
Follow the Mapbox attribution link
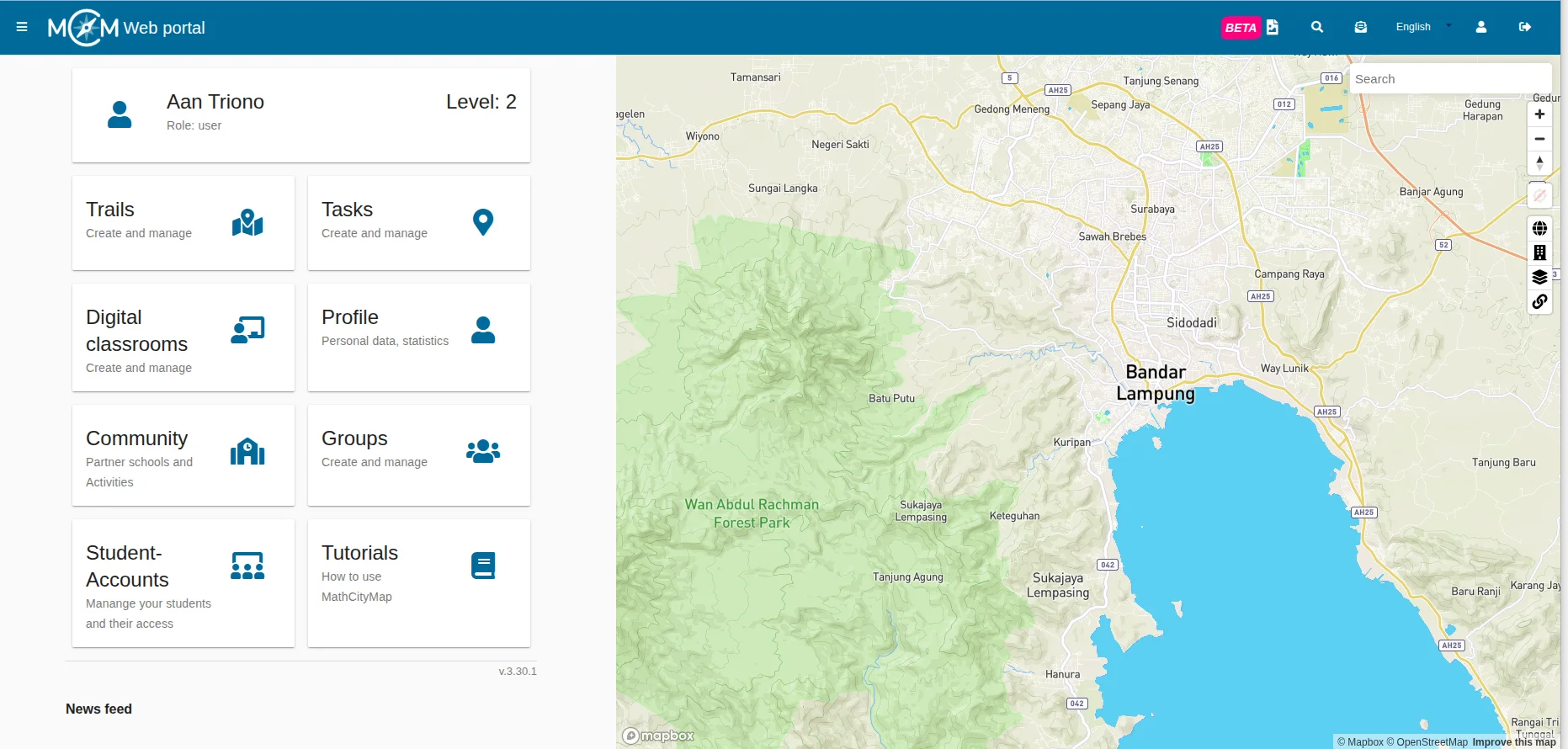click(x=1360, y=742)
